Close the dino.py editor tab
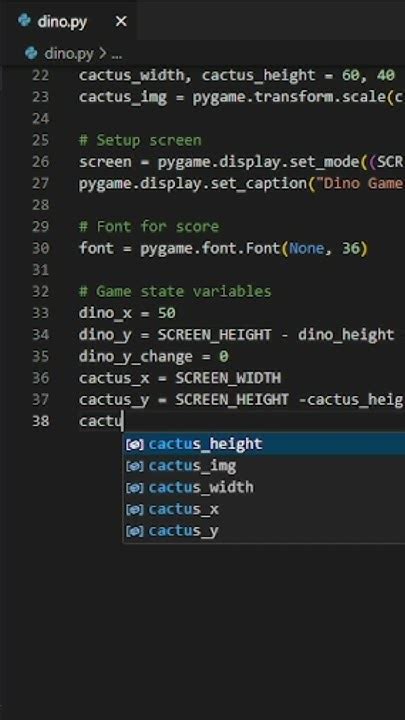The height and width of the screenshot is (720, 405). [x=121, y=21]
